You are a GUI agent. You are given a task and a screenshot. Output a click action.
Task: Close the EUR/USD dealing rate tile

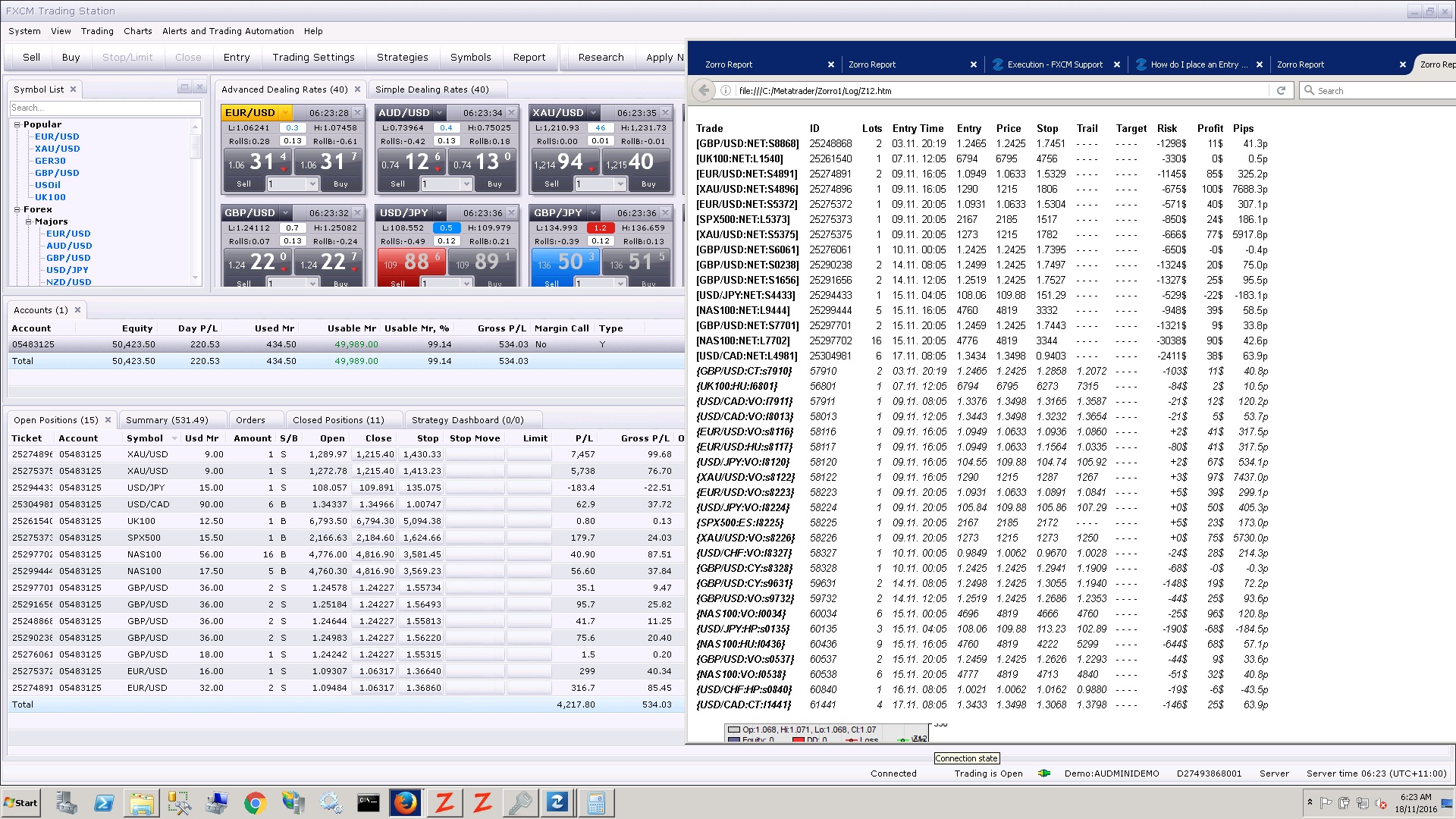[357, 112]
